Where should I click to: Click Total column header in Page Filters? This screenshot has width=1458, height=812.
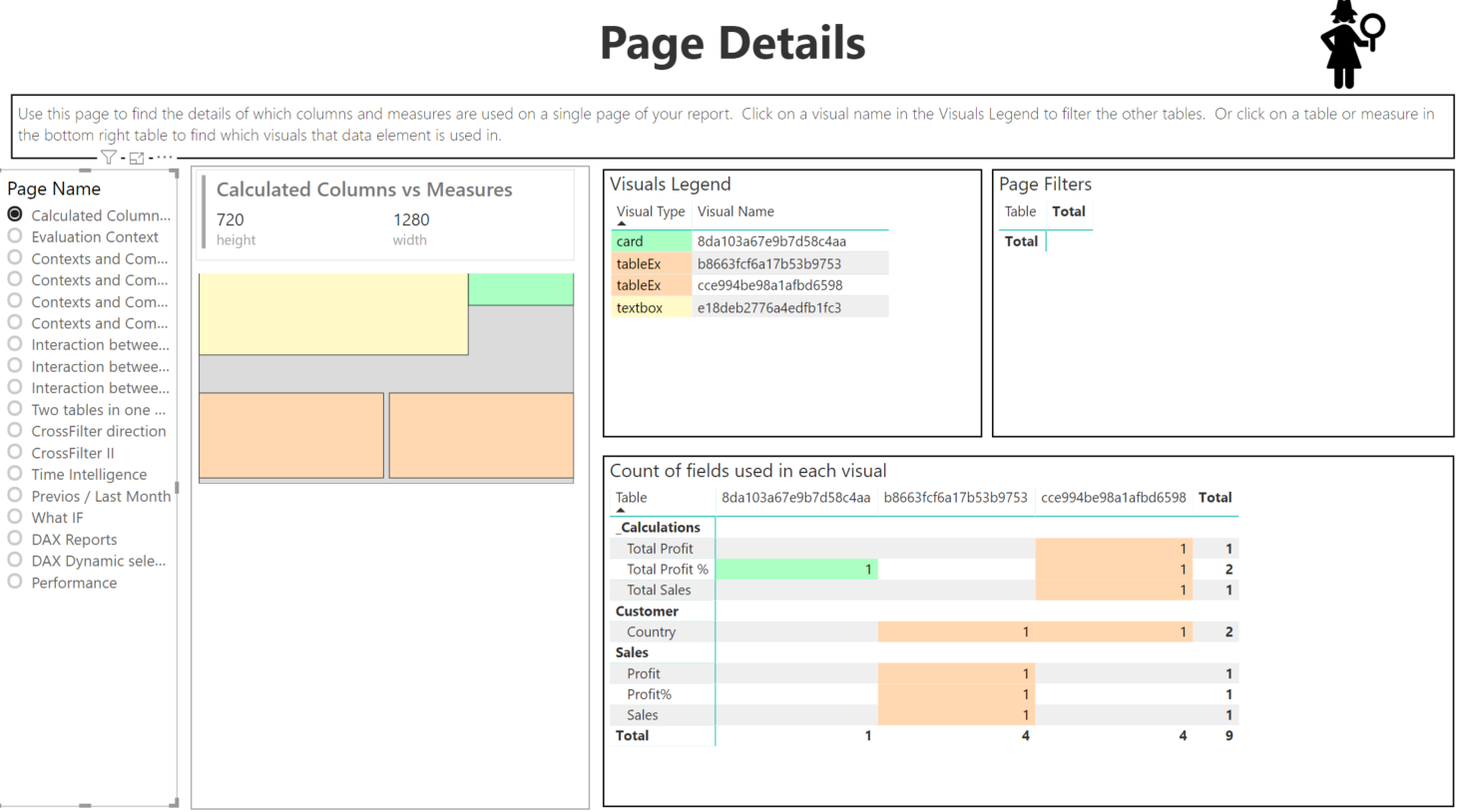click(x=1068, y=211)
